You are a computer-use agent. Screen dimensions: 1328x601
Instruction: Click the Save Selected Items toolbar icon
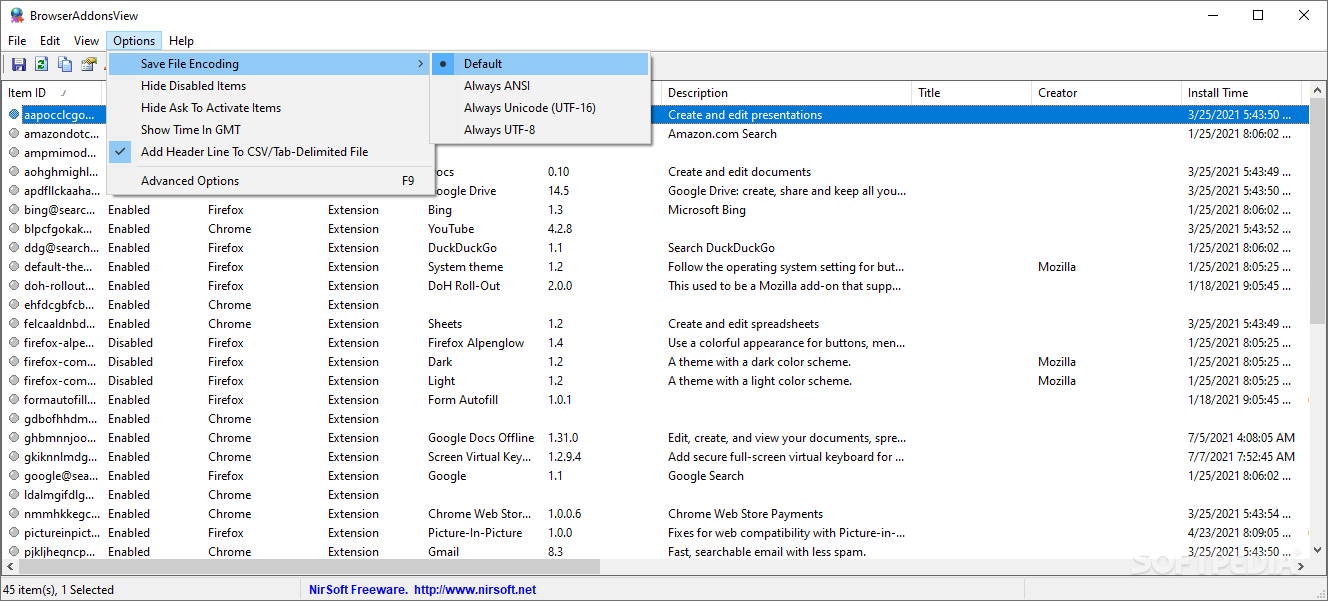tap(19, 64)
